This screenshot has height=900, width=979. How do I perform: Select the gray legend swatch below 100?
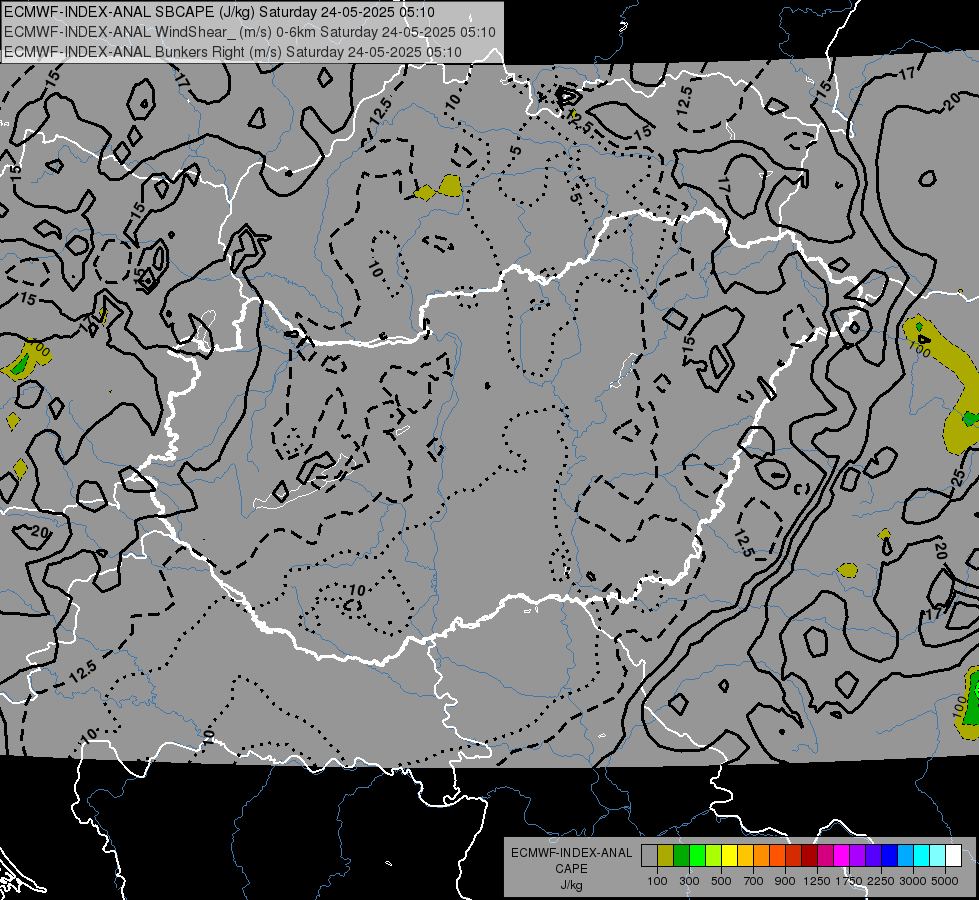click(649, 855)
